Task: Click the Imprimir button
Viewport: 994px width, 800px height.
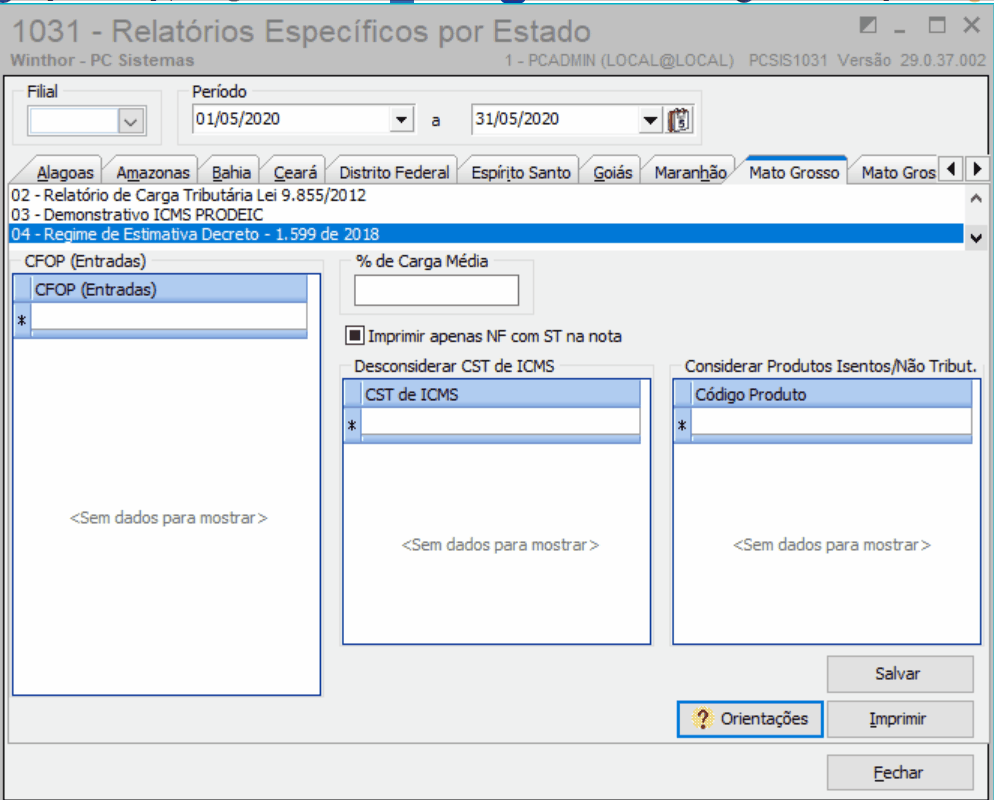Action: (900, 719)
